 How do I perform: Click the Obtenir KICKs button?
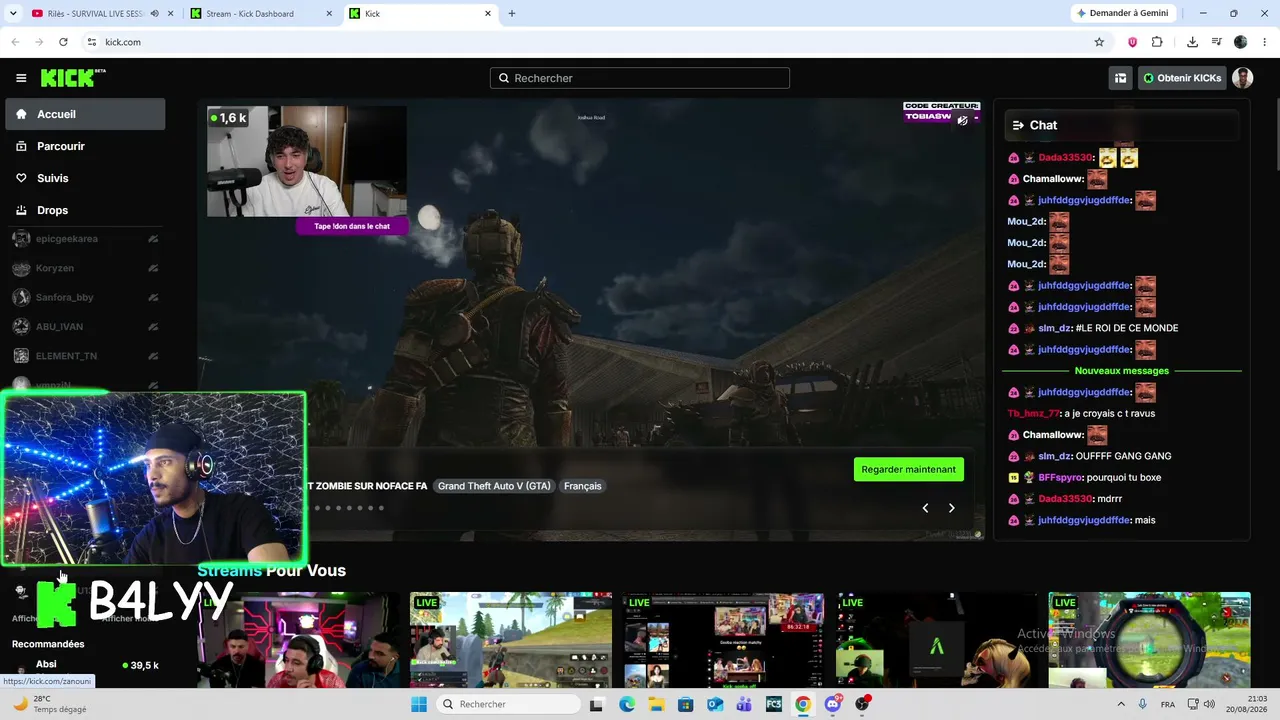point(1182,78)
